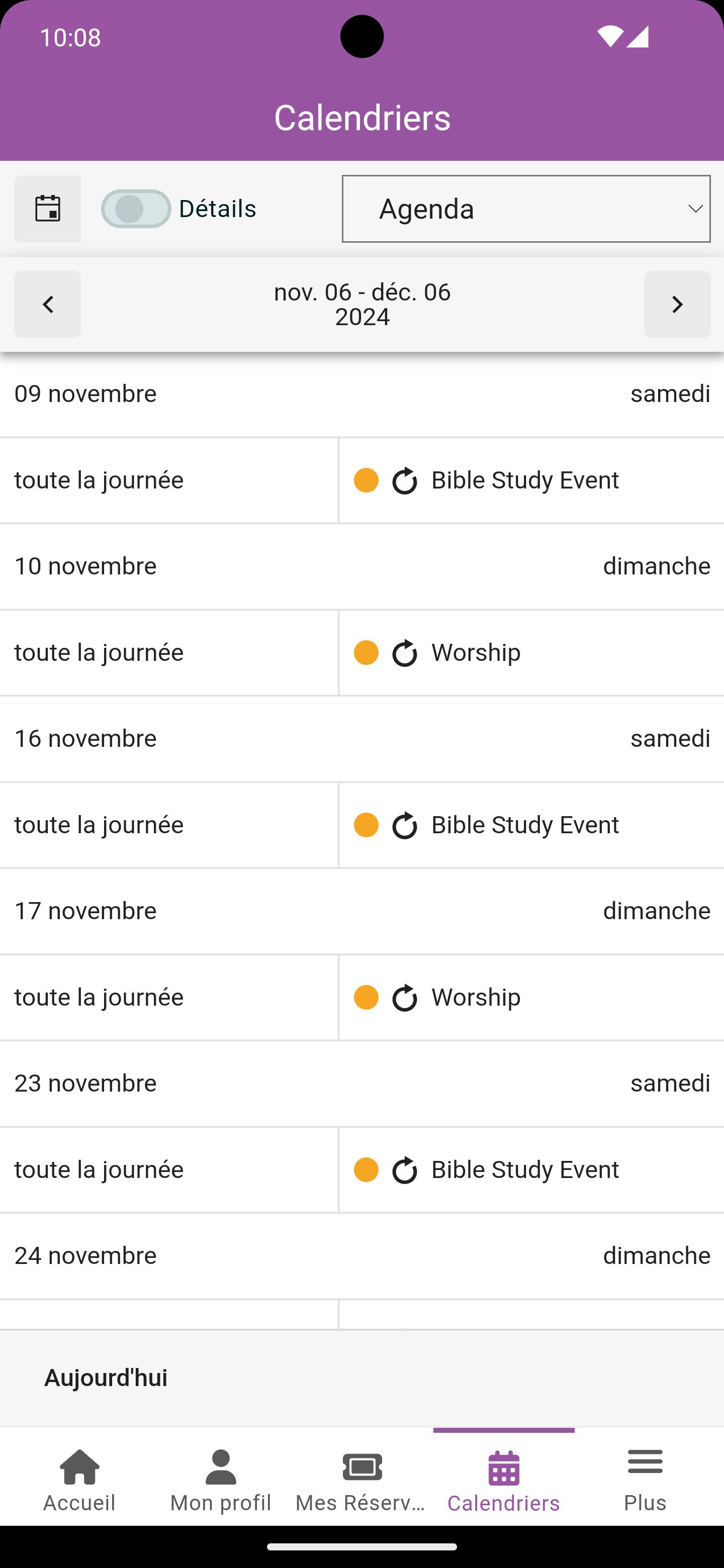Click recurring icon on 16 novembre Bible Study

[x=404, y=825]
